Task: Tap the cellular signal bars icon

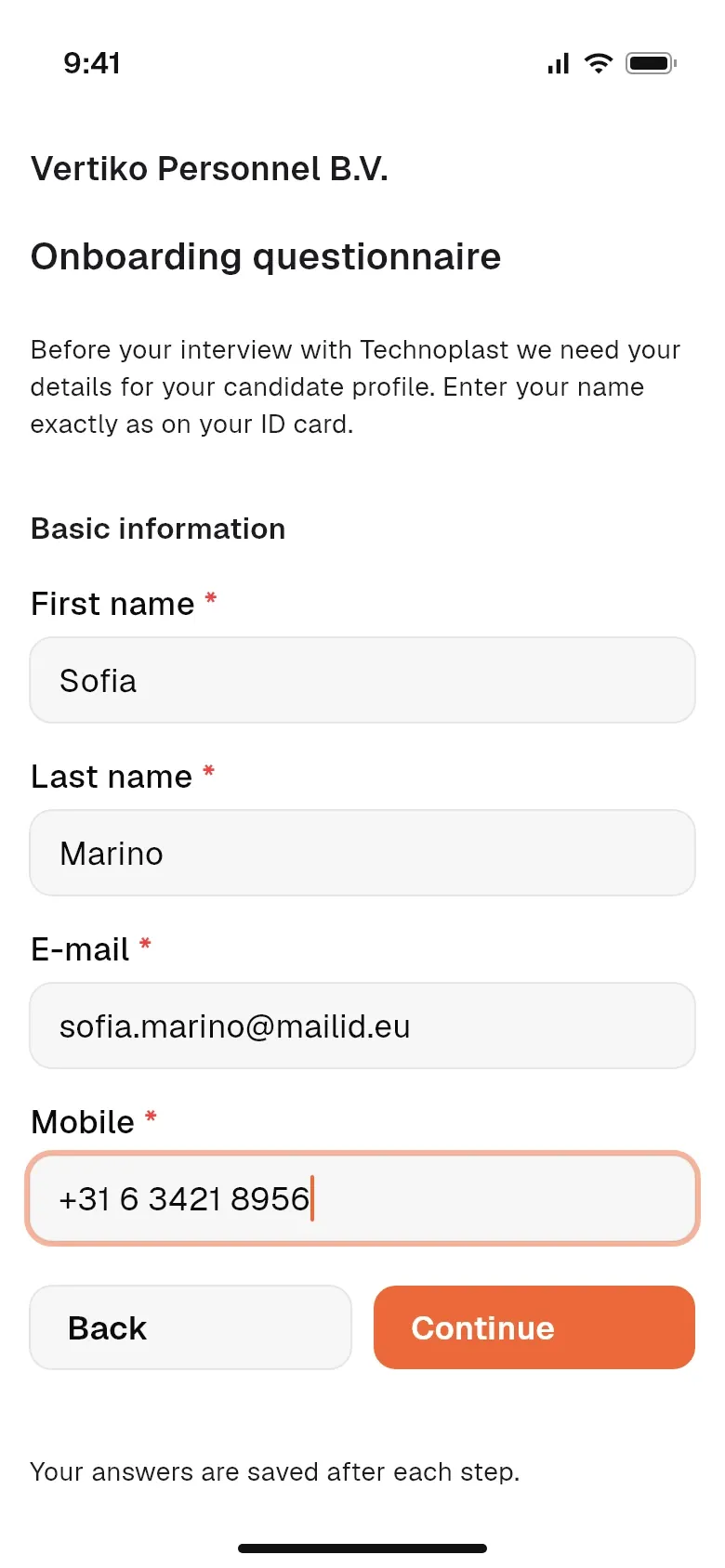Action: (559, 63)
